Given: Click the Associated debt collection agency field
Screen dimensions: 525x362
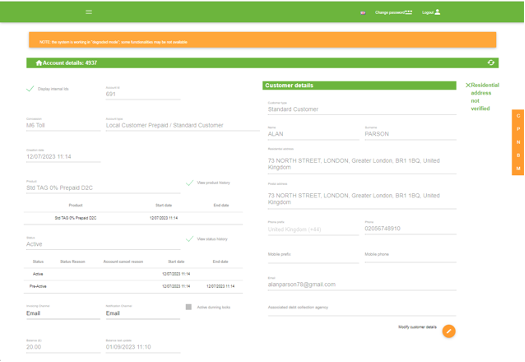Looking at the screenshot, I should (362, 309).
